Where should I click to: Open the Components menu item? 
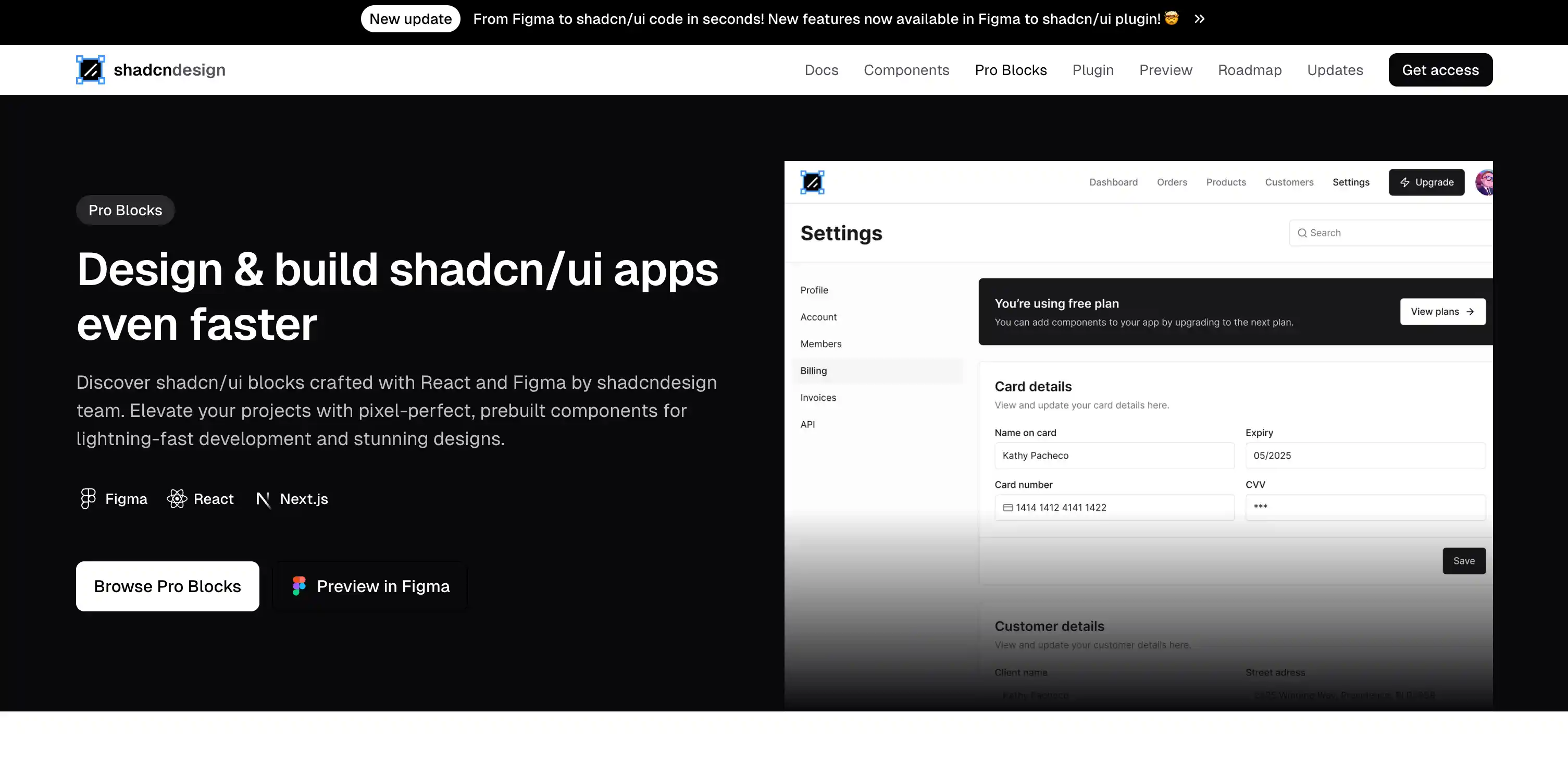click(x=906, y=69)
